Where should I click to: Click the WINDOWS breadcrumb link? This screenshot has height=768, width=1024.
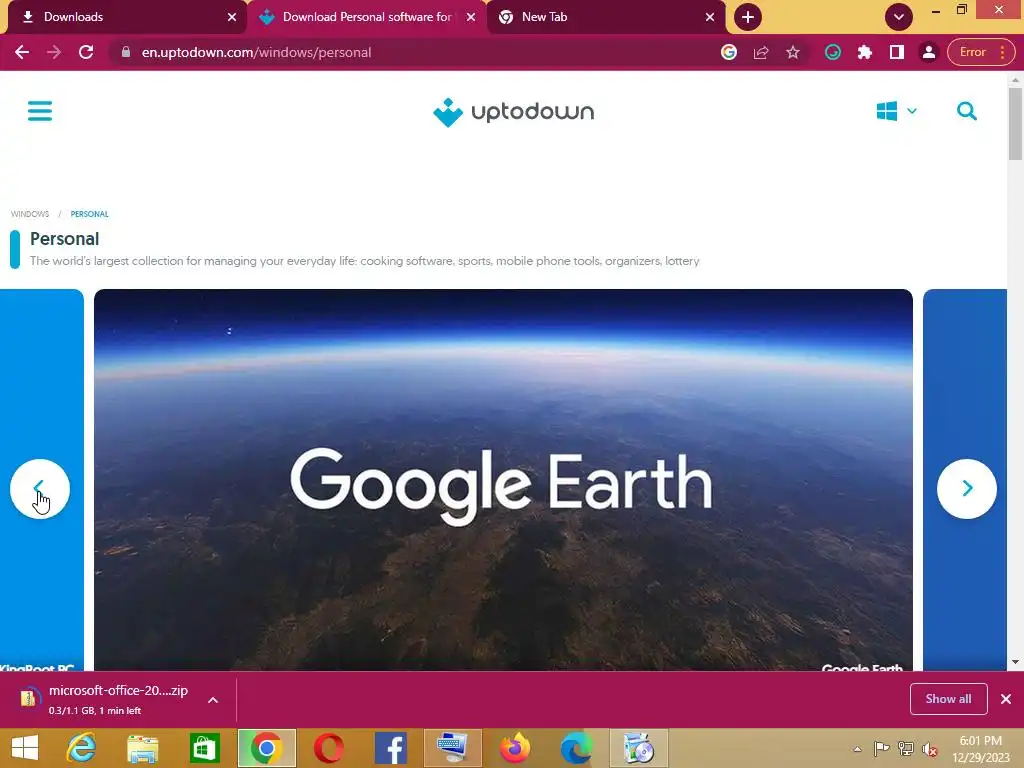[x=30, y=214]
